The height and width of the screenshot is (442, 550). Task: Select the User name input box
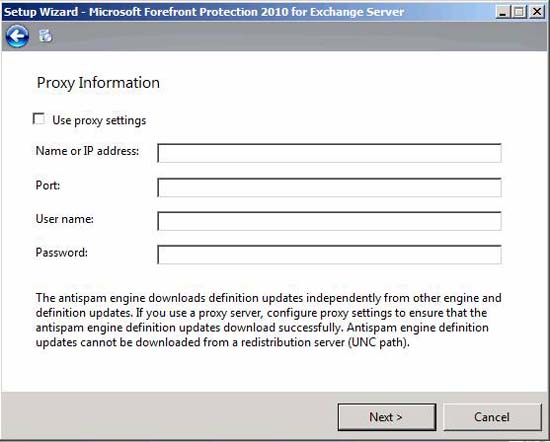tap(329, 221)
